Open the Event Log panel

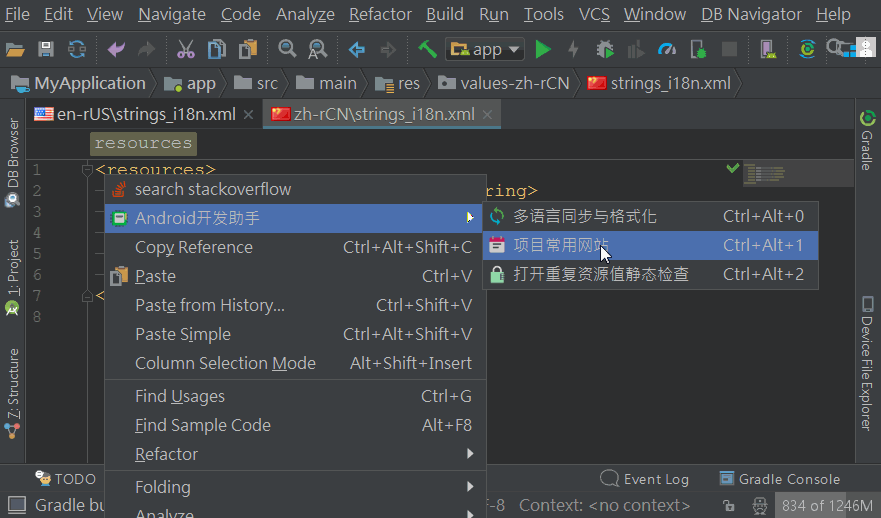point(644,479)
